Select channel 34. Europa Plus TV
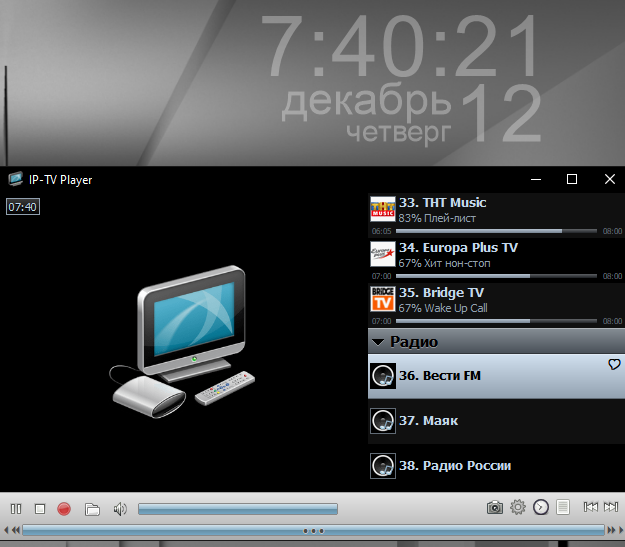This screenshot has width=625, height=547. 496,260
